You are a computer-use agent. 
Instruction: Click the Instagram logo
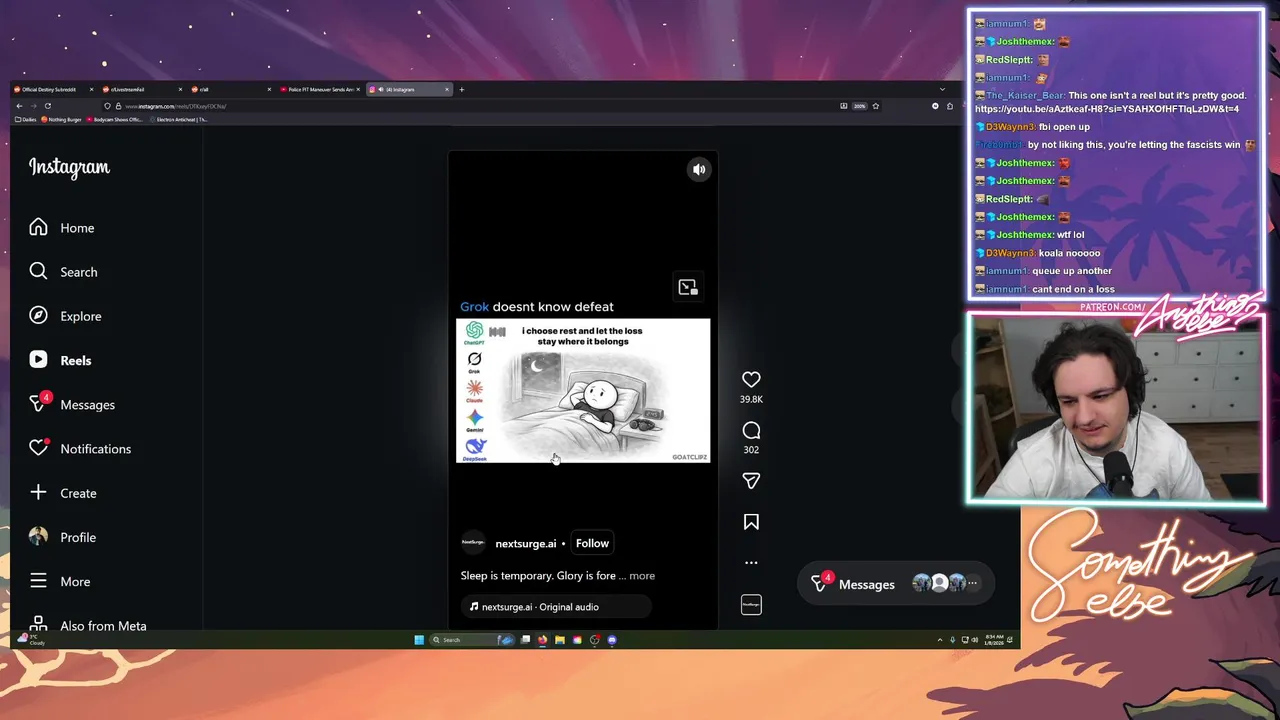click(x=69, y=168)
